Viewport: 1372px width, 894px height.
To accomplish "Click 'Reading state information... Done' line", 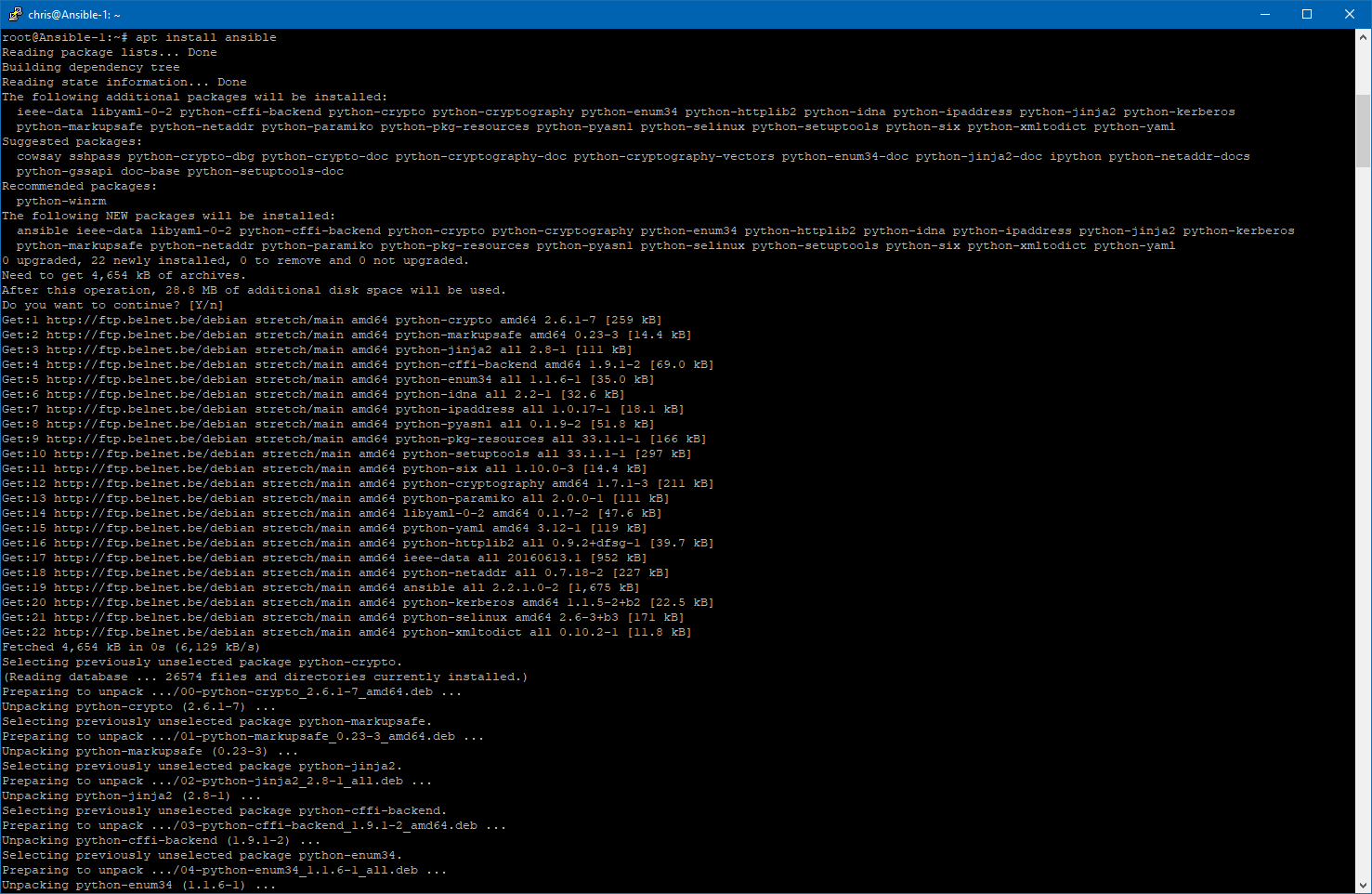I will tap(124, 82).
